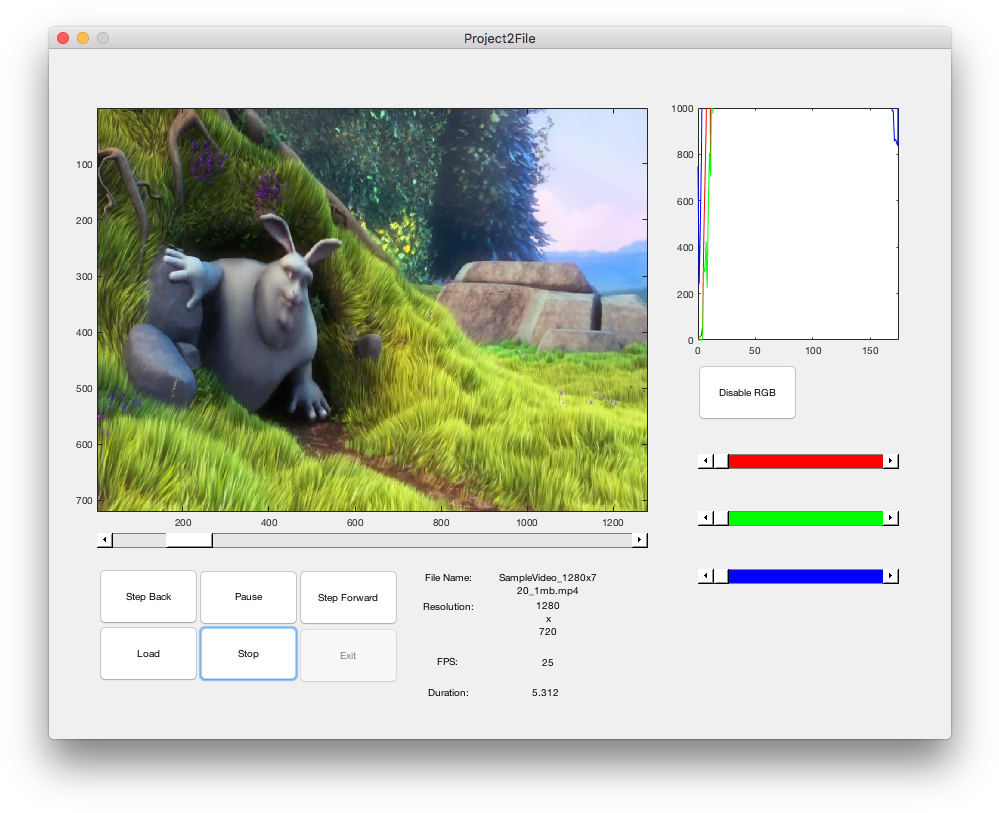Viewport: 999px width, 813px height.
Task: Click the red channel slider's right arrow
Action: pyautogui.click(x=891, y=461)
